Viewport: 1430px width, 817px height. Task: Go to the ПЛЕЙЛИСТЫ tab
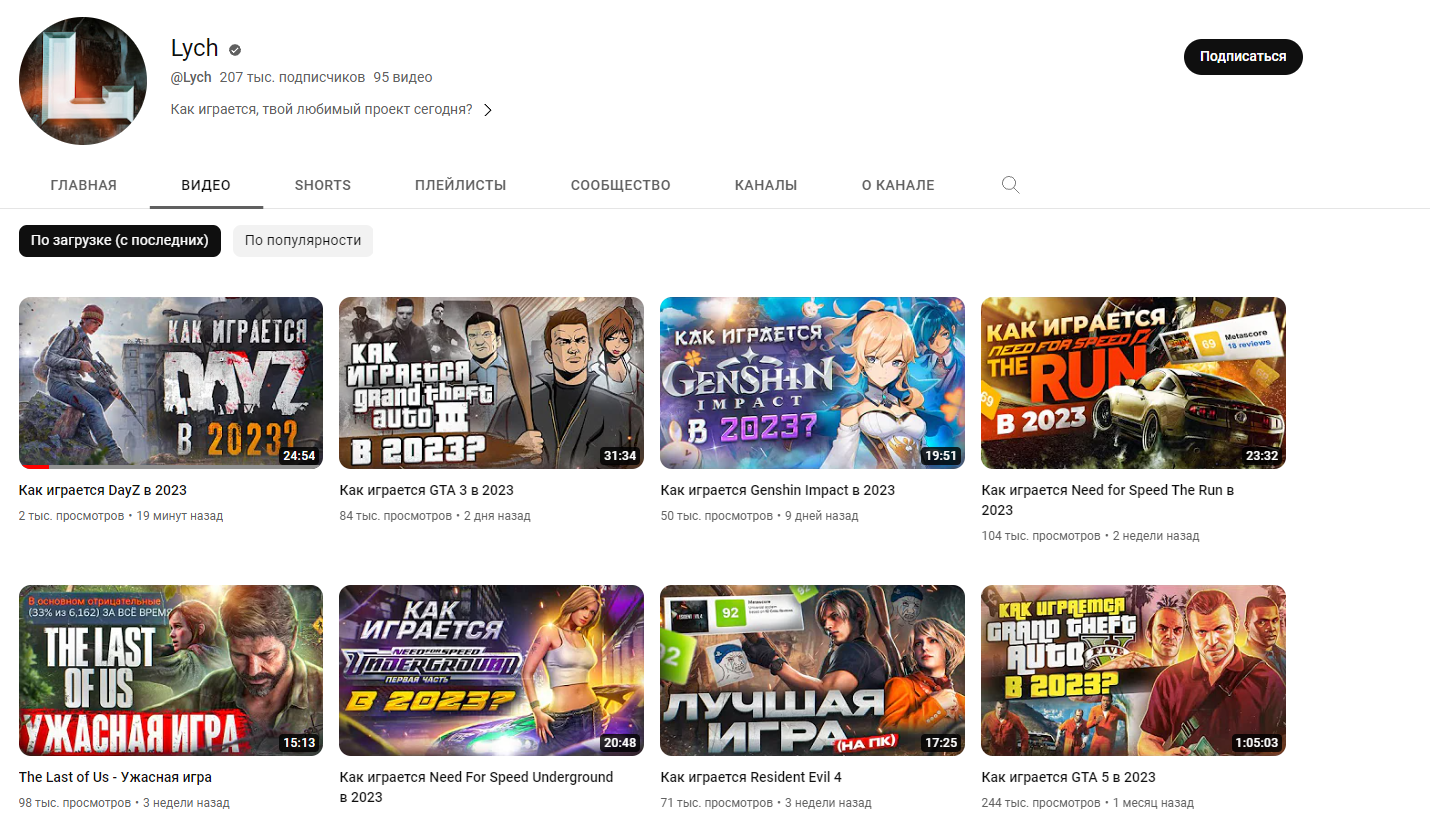(x=461, y=185)
